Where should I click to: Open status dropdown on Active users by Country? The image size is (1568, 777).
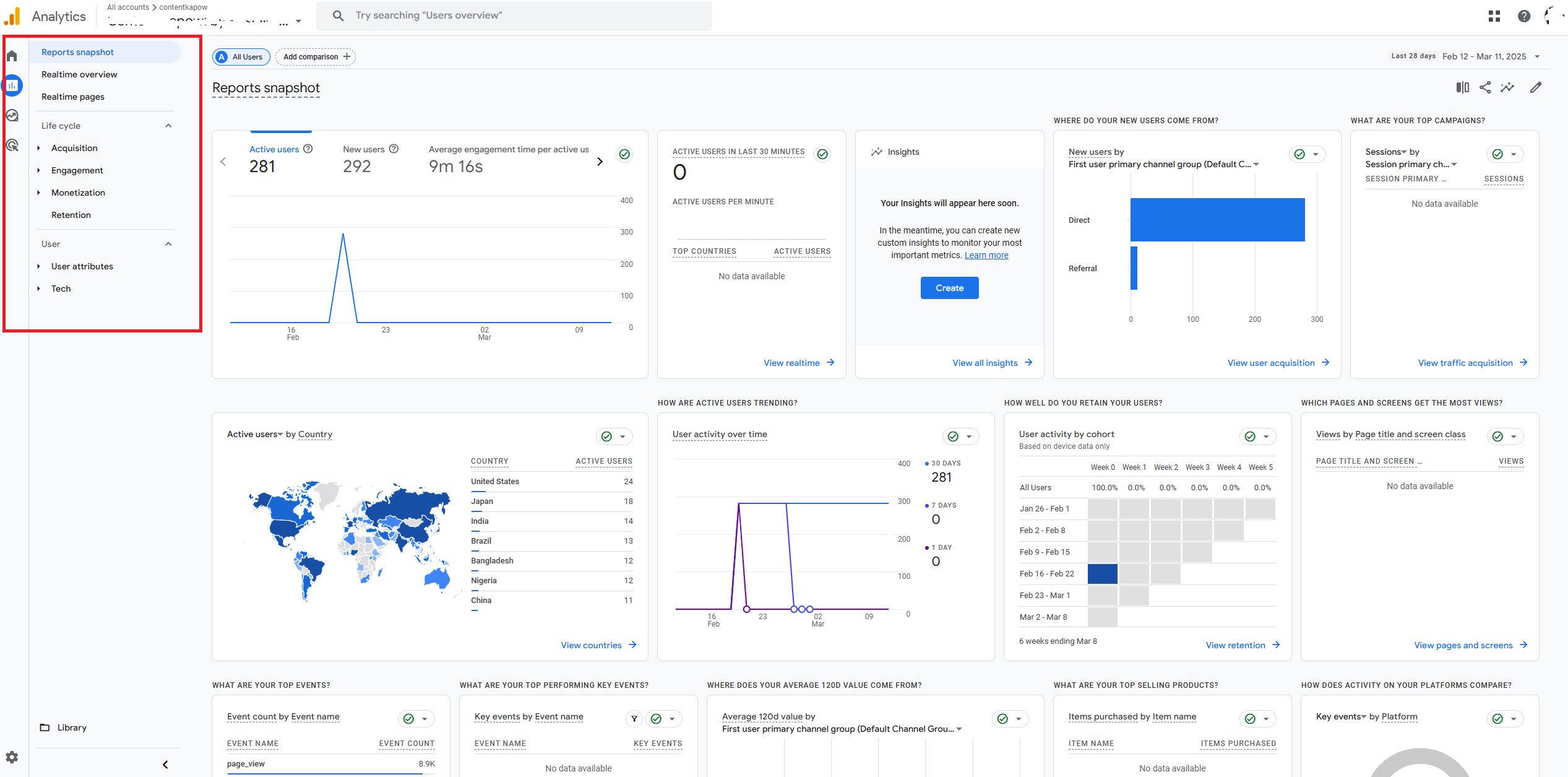point(614,436)
